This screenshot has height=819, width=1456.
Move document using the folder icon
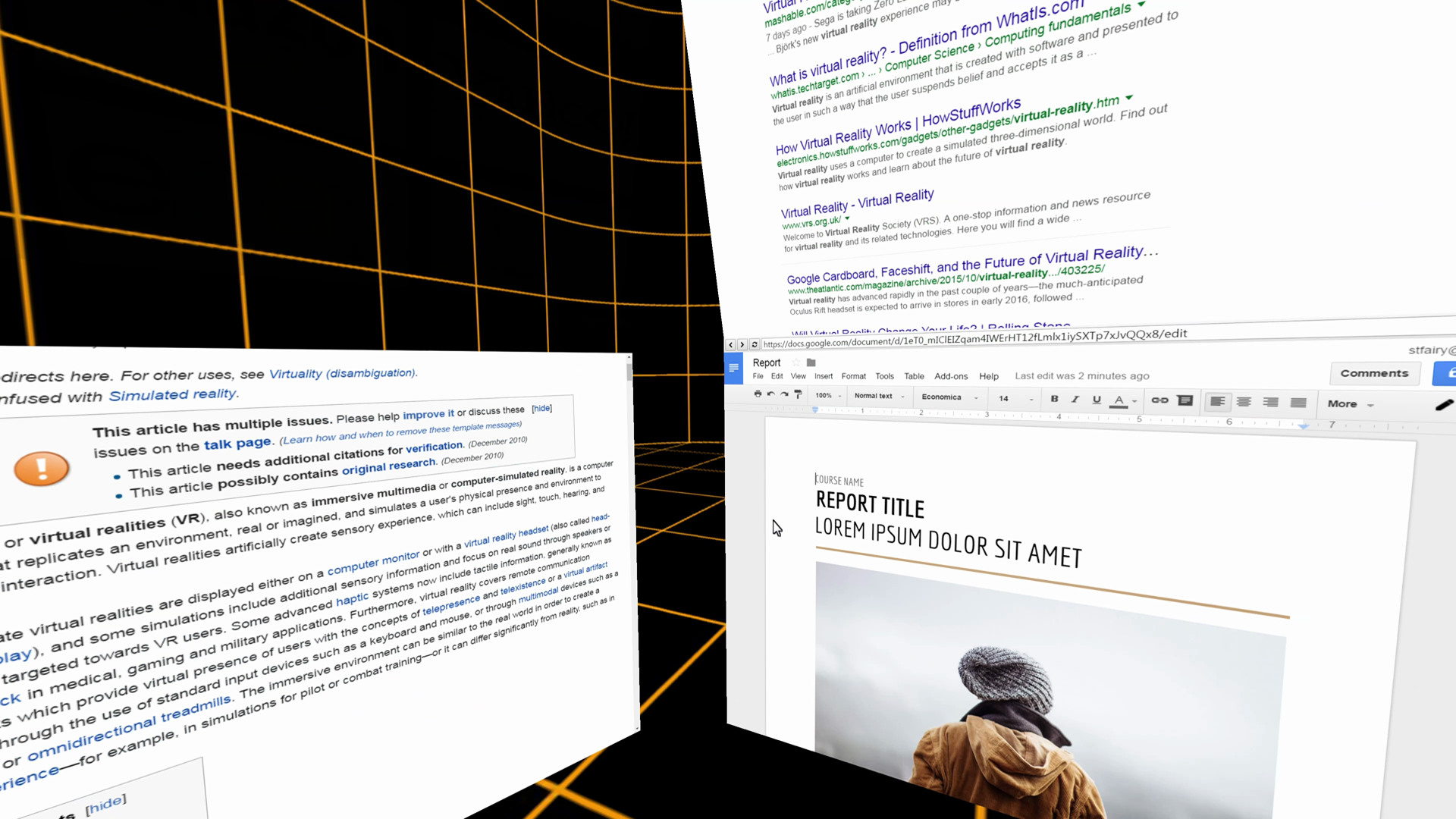click(x=811, y=362)
